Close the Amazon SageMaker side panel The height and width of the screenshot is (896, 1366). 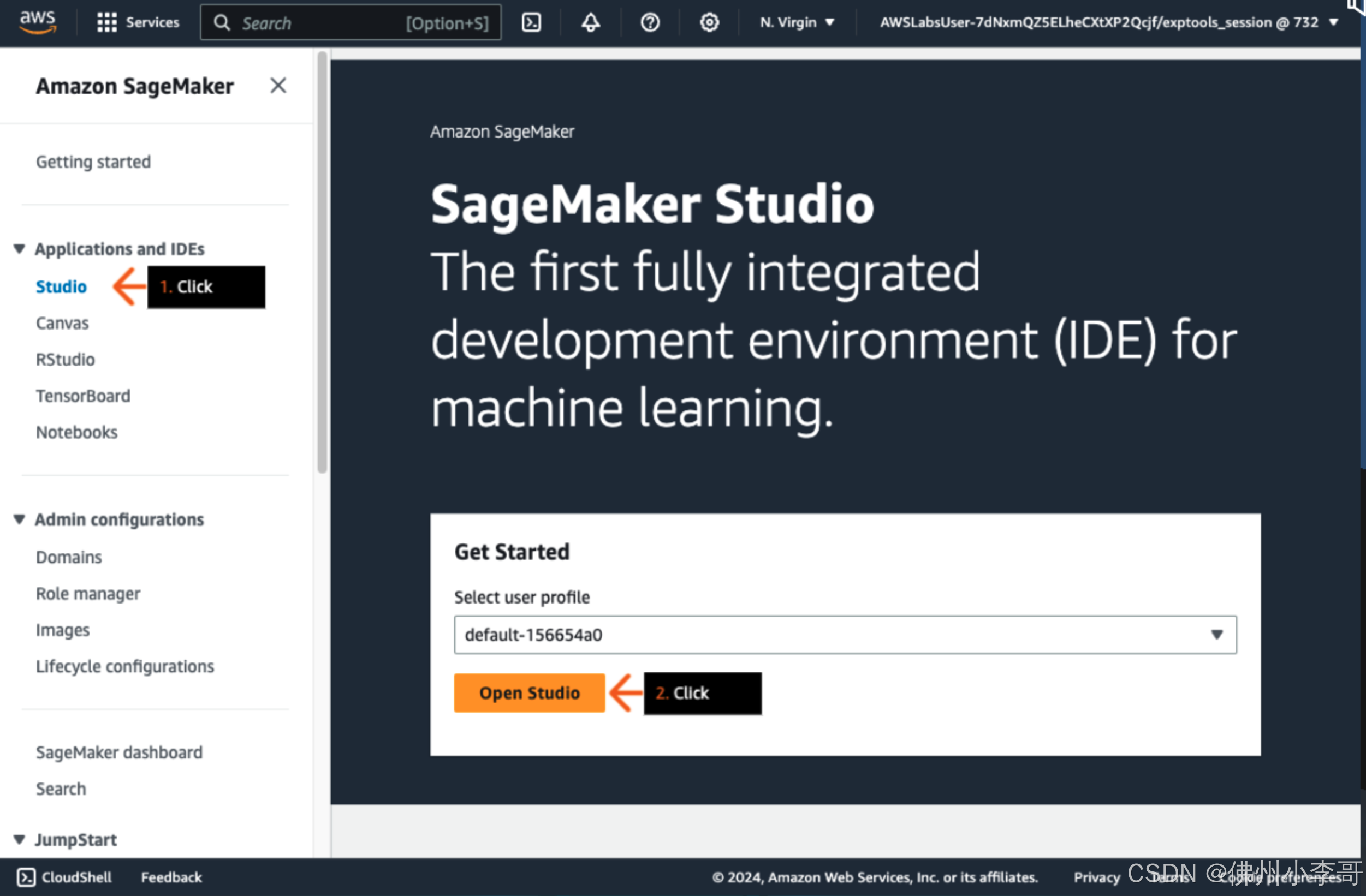tap(278, 86)
